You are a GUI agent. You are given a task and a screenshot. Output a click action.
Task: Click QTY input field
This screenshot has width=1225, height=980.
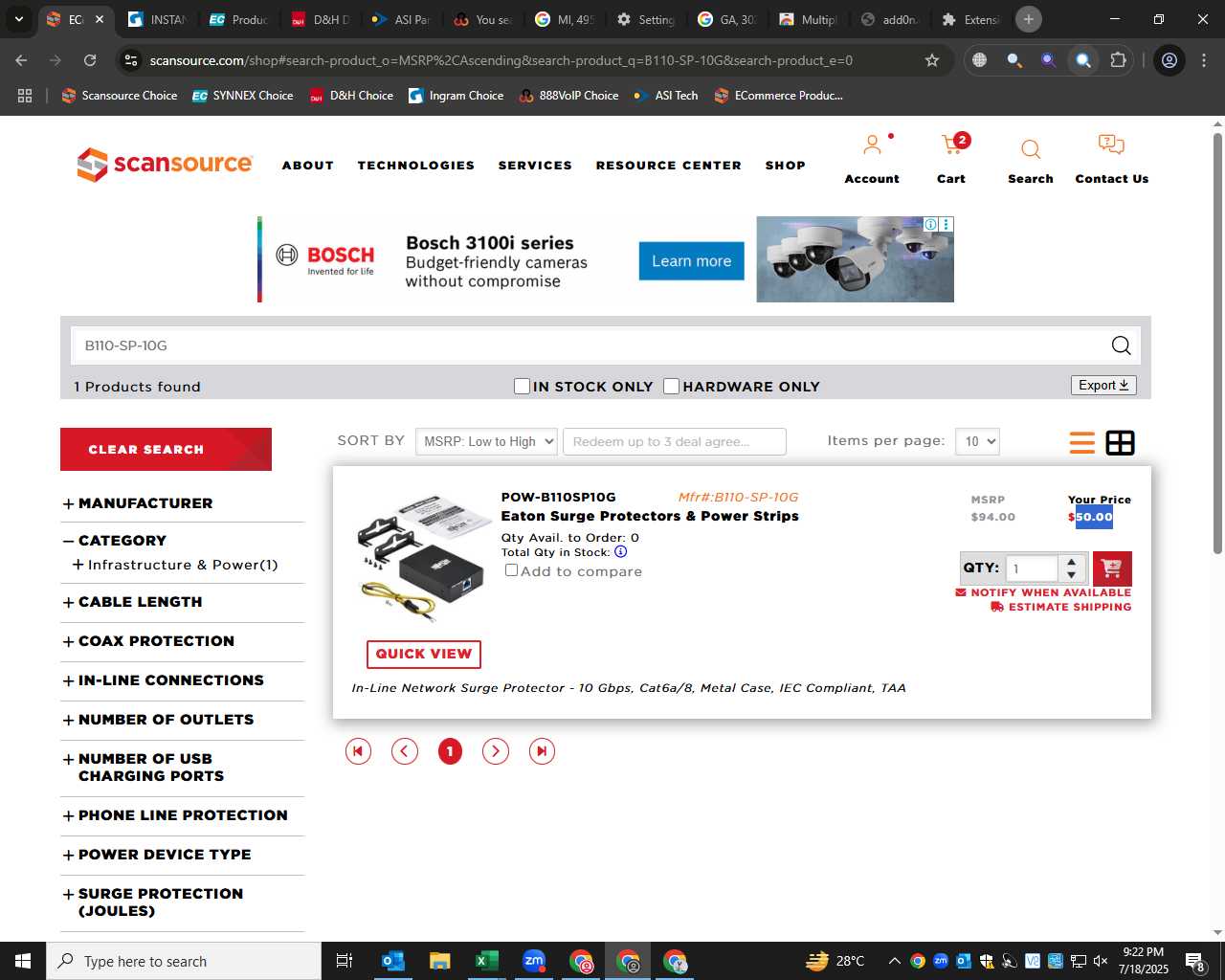1031,568
